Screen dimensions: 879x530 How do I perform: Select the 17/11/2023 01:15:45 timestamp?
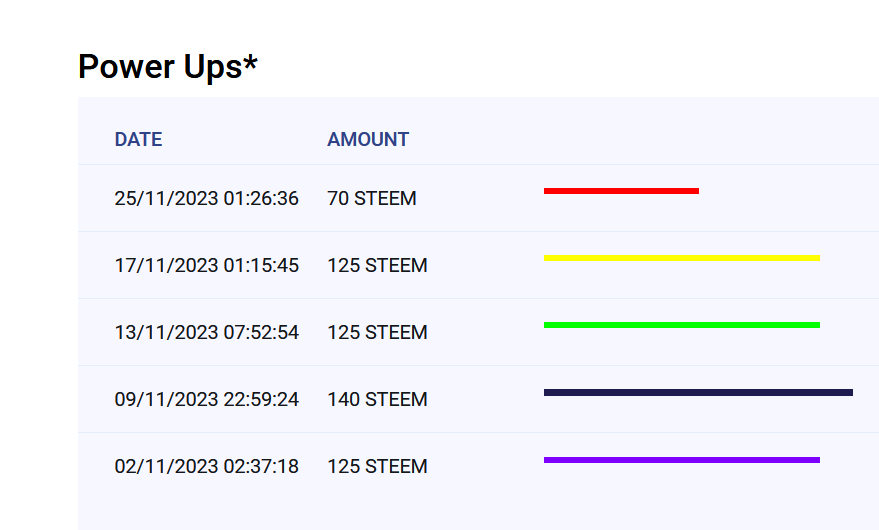[206, 266]
